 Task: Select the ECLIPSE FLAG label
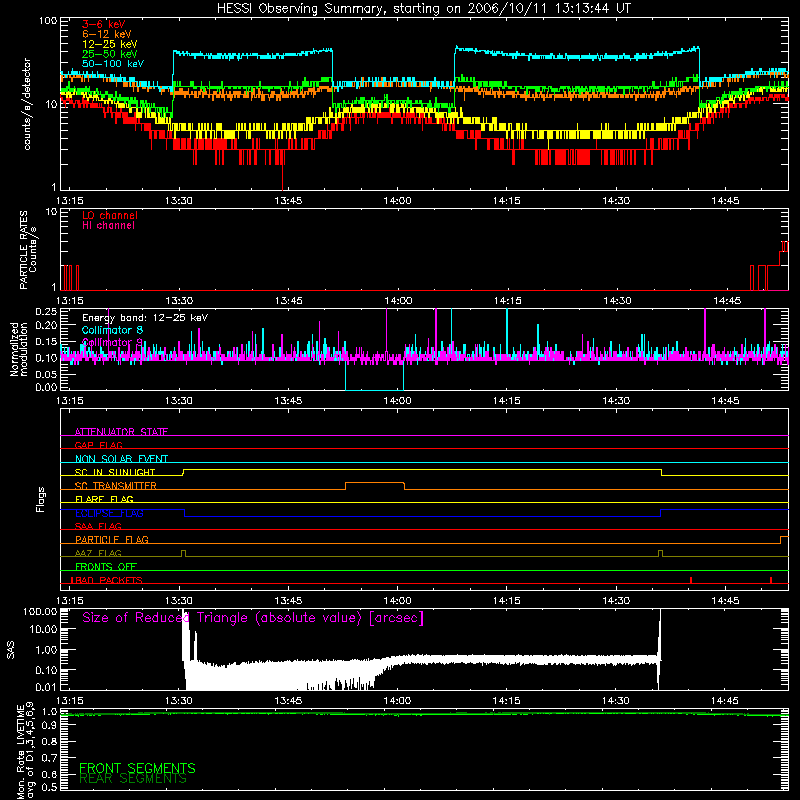tap(109, 513)
